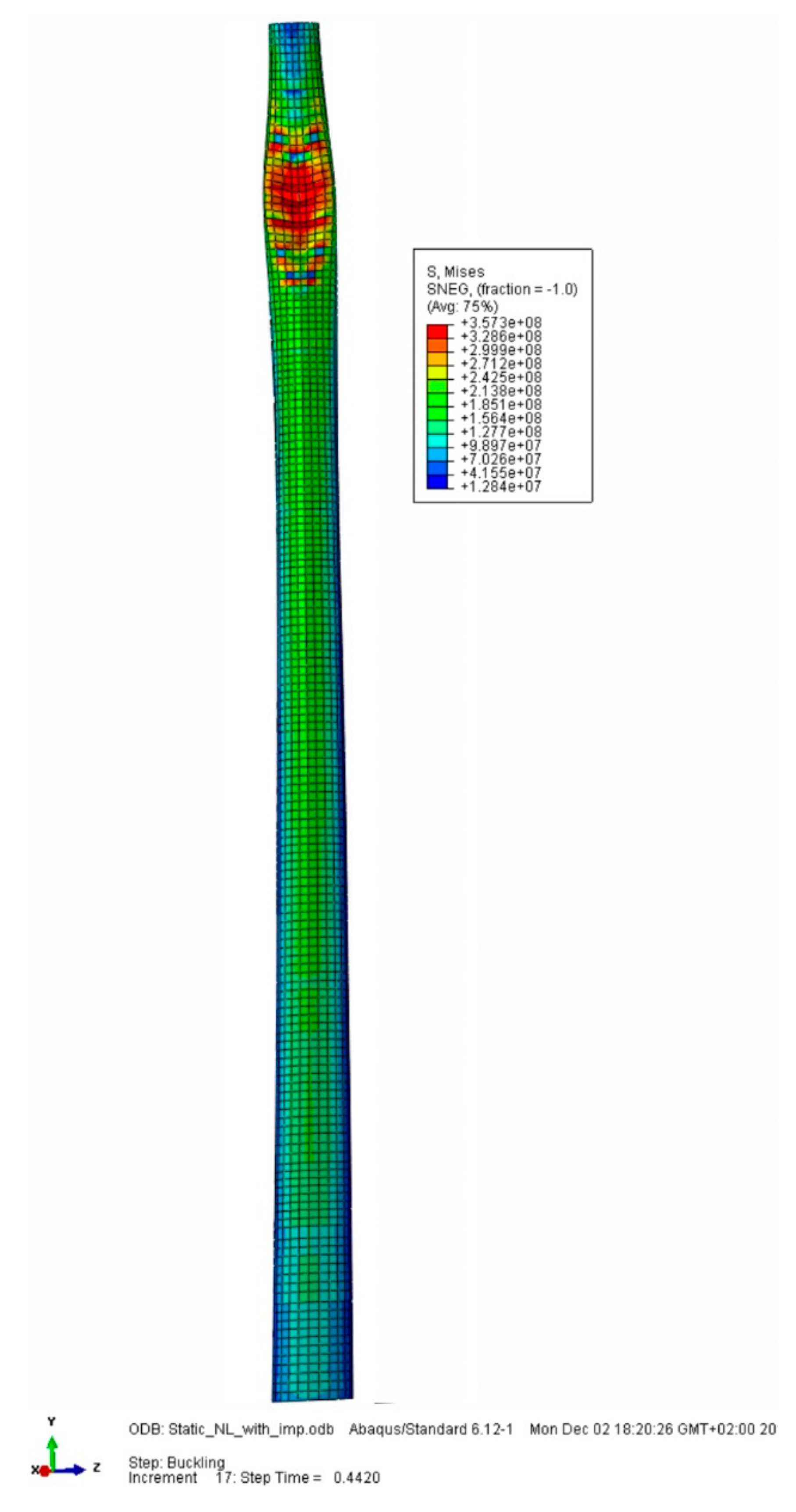The image size is (796, 1512).
Task: Select the legend value +4.155e+07
Action: point(501,473)
